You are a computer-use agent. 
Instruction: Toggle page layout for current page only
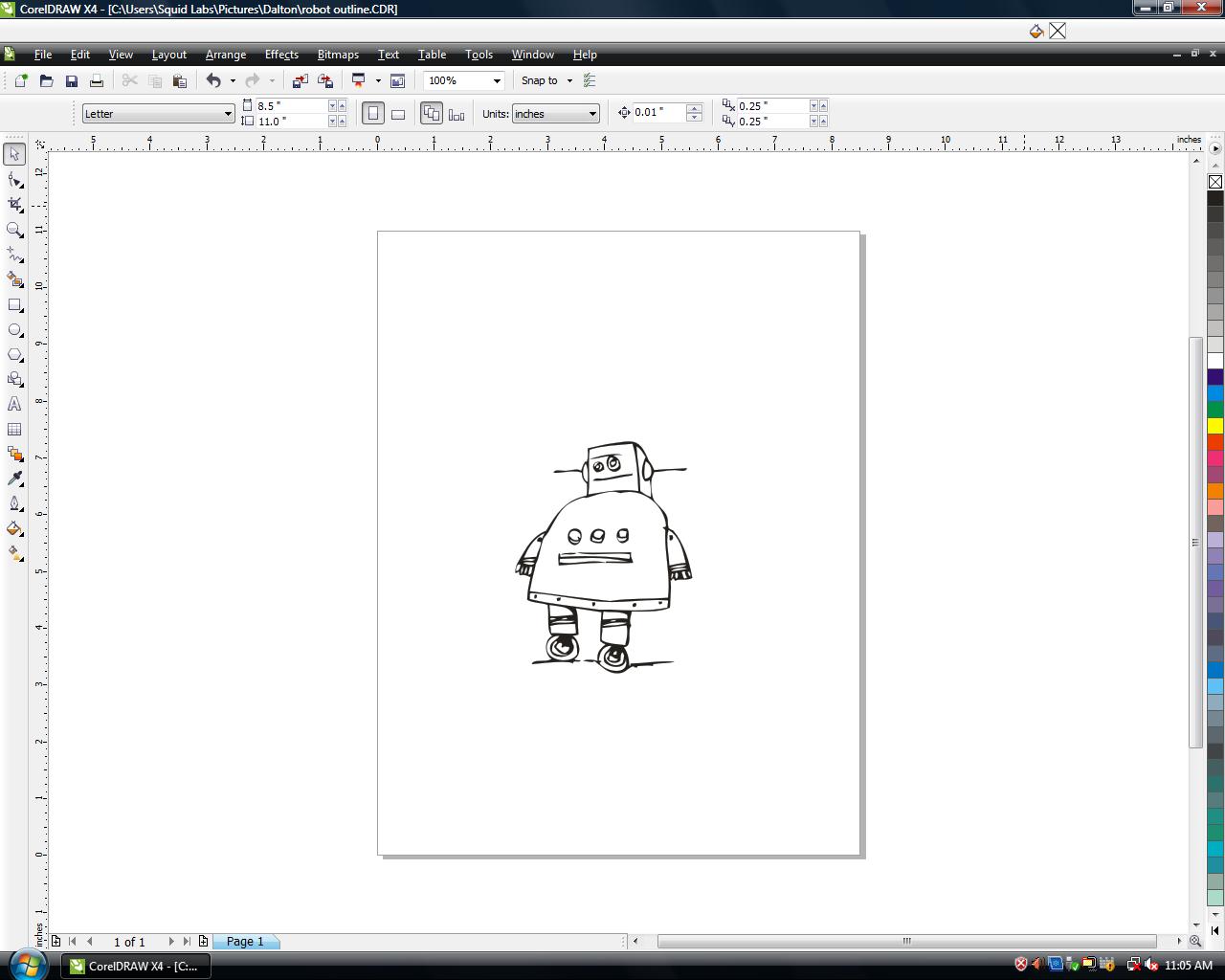coord(457,114)
